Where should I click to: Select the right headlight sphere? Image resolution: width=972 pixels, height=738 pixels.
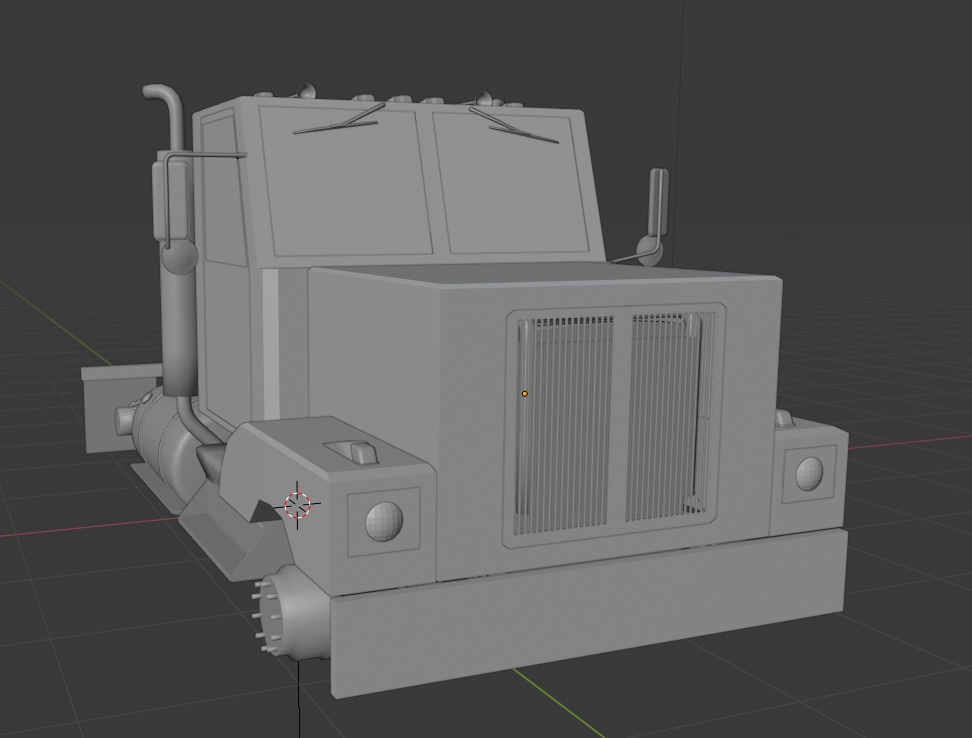tap(808, 473)
